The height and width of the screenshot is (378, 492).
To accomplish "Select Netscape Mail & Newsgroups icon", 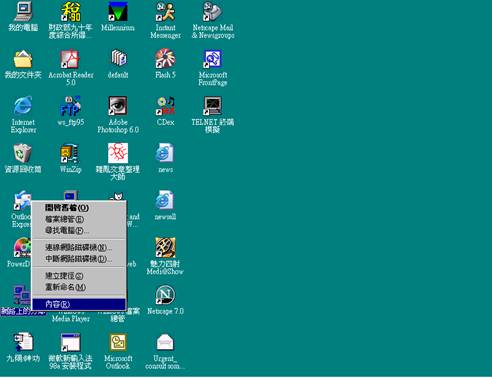I will tap(213, 11).
